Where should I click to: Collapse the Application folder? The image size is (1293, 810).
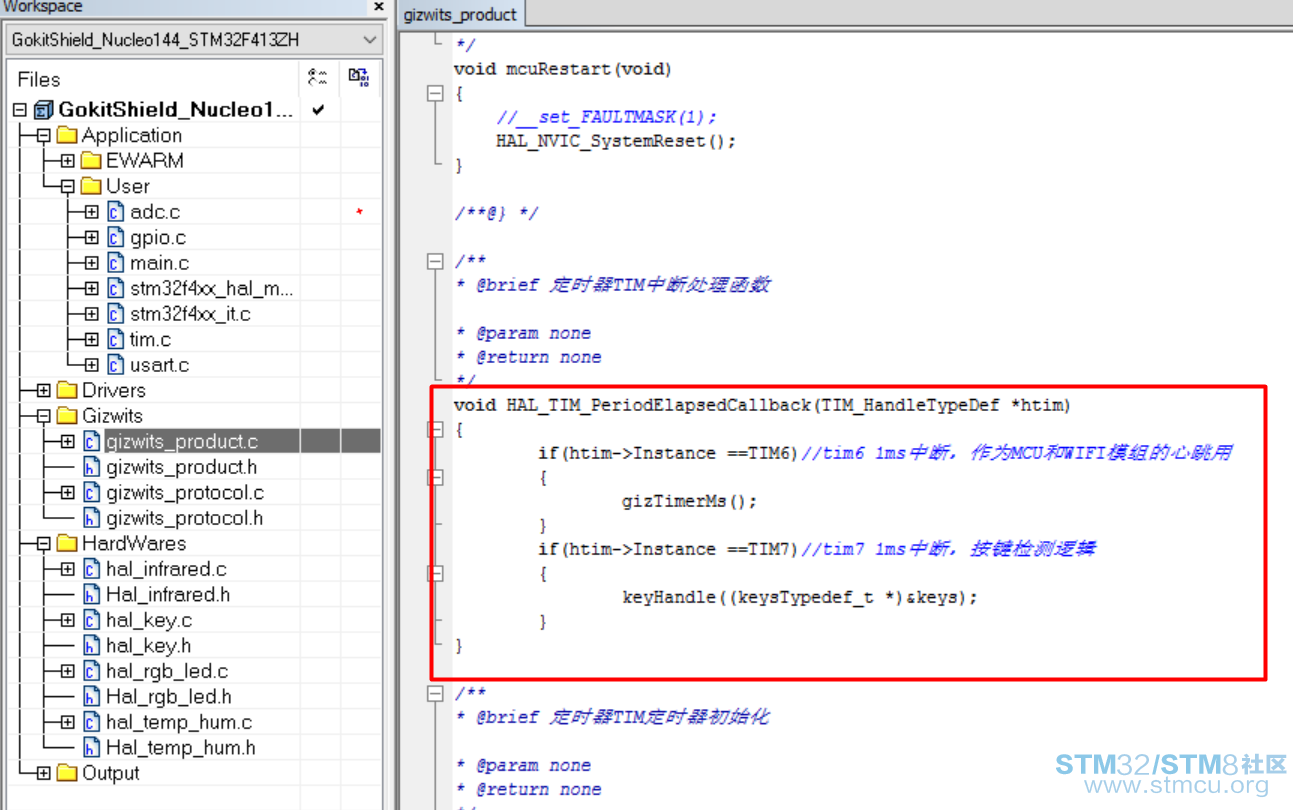pyautogui.click(x=43, y=135)
